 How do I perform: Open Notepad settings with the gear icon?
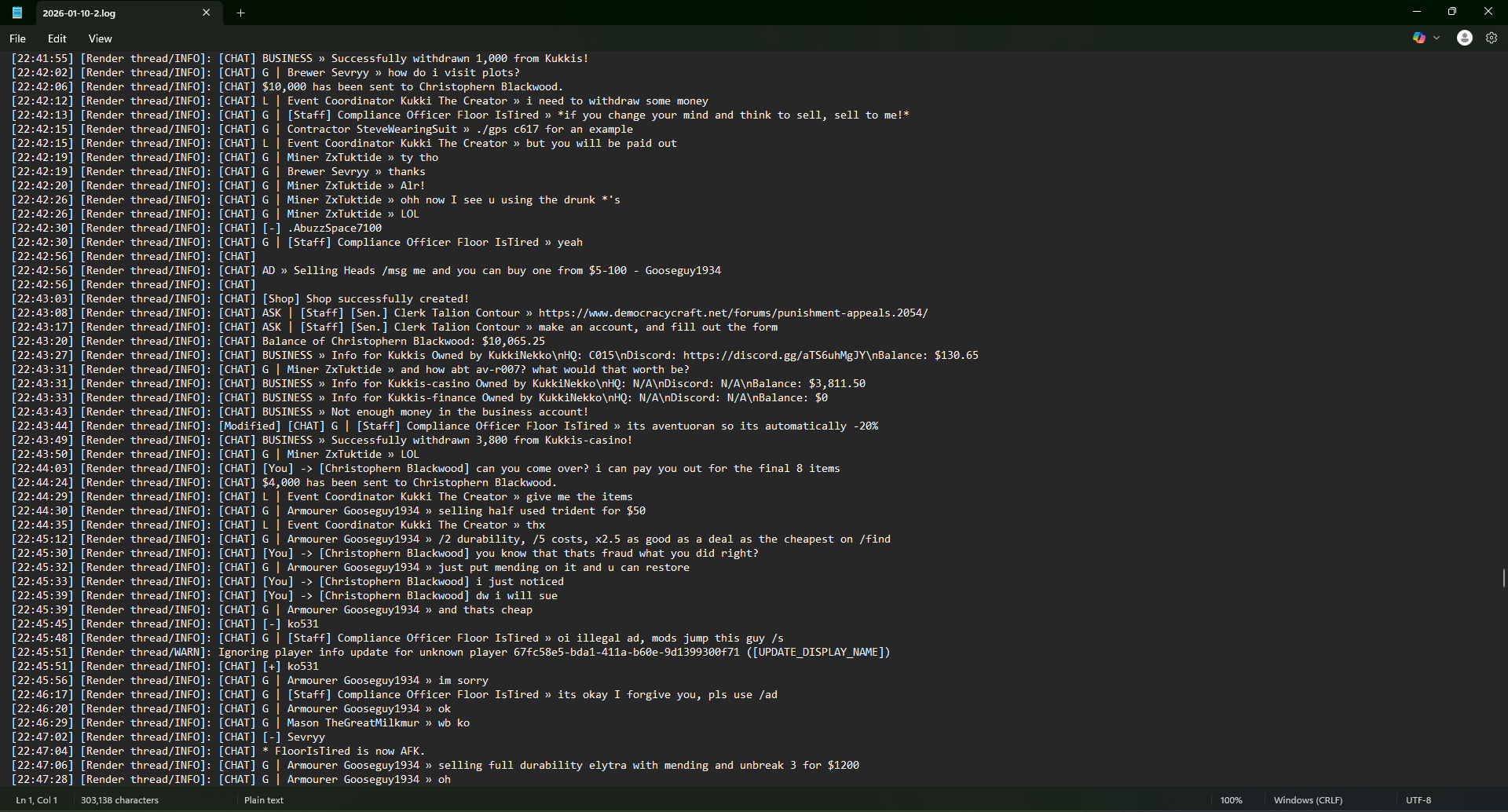(1492, 38)
